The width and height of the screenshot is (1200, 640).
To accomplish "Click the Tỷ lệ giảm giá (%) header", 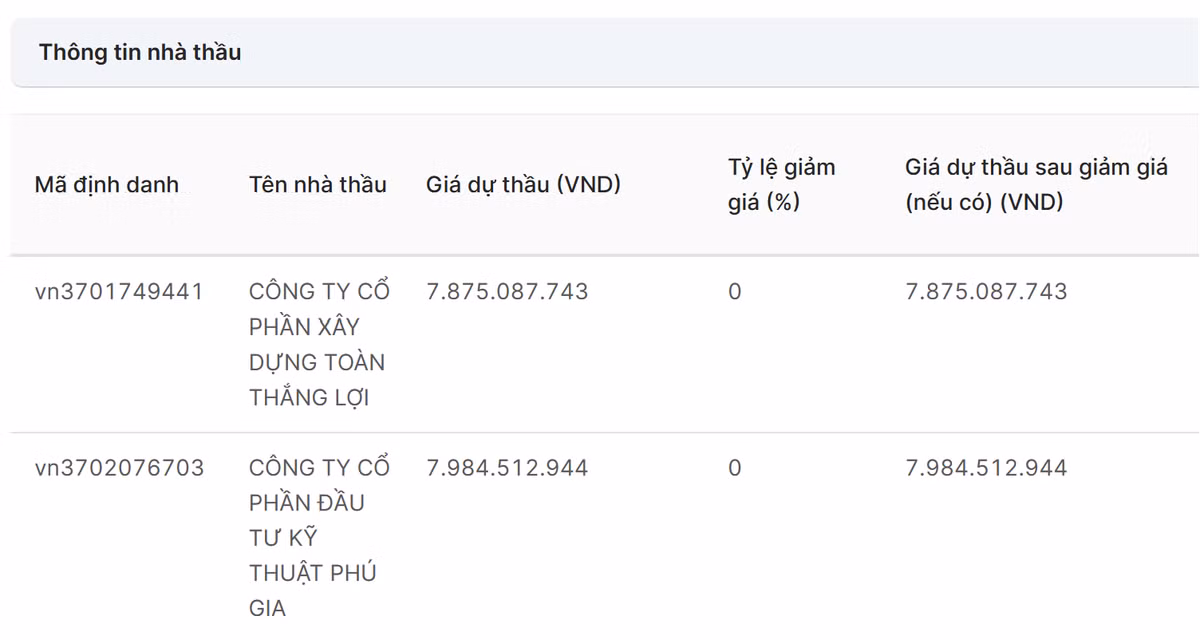I will point(781,185).
